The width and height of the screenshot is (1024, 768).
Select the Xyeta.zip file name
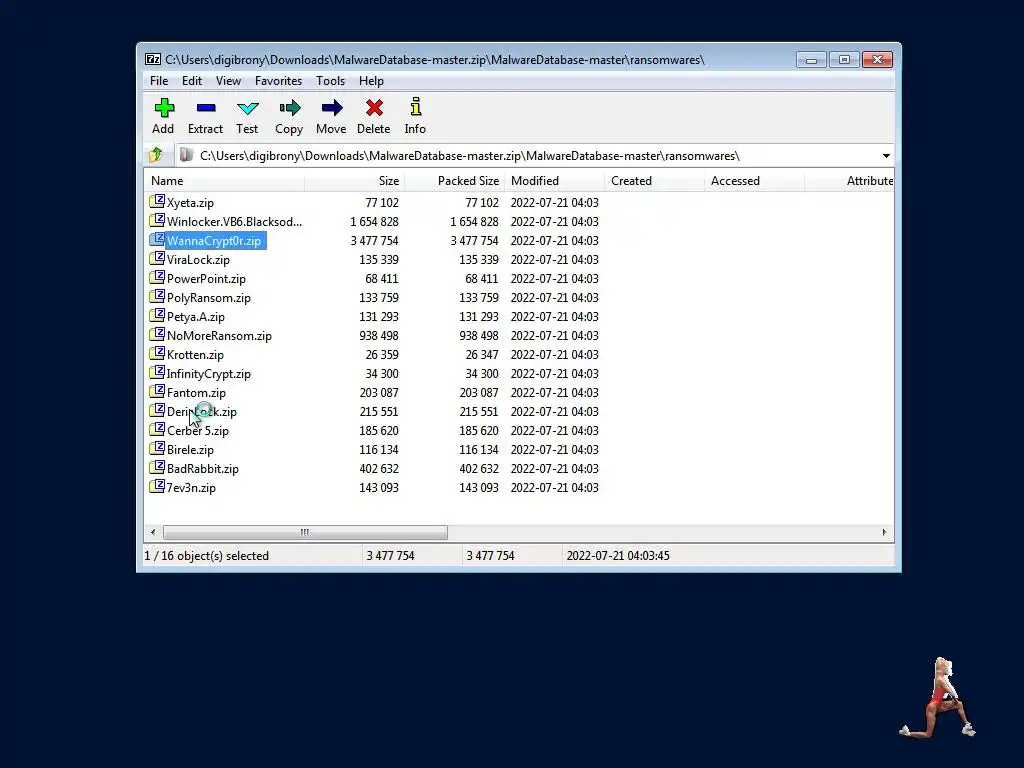point(190,202)
